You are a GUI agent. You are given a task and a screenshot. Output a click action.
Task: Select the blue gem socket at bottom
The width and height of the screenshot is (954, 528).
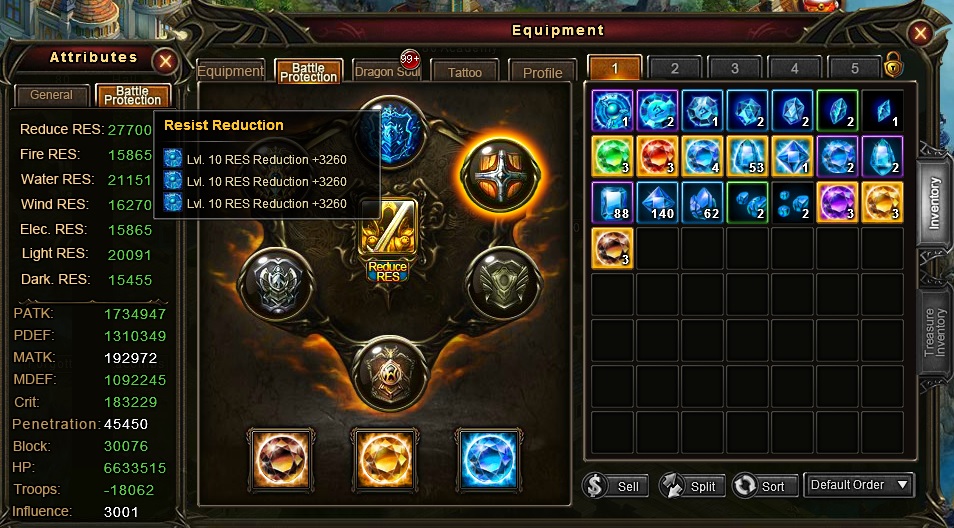tap(489, 460)
